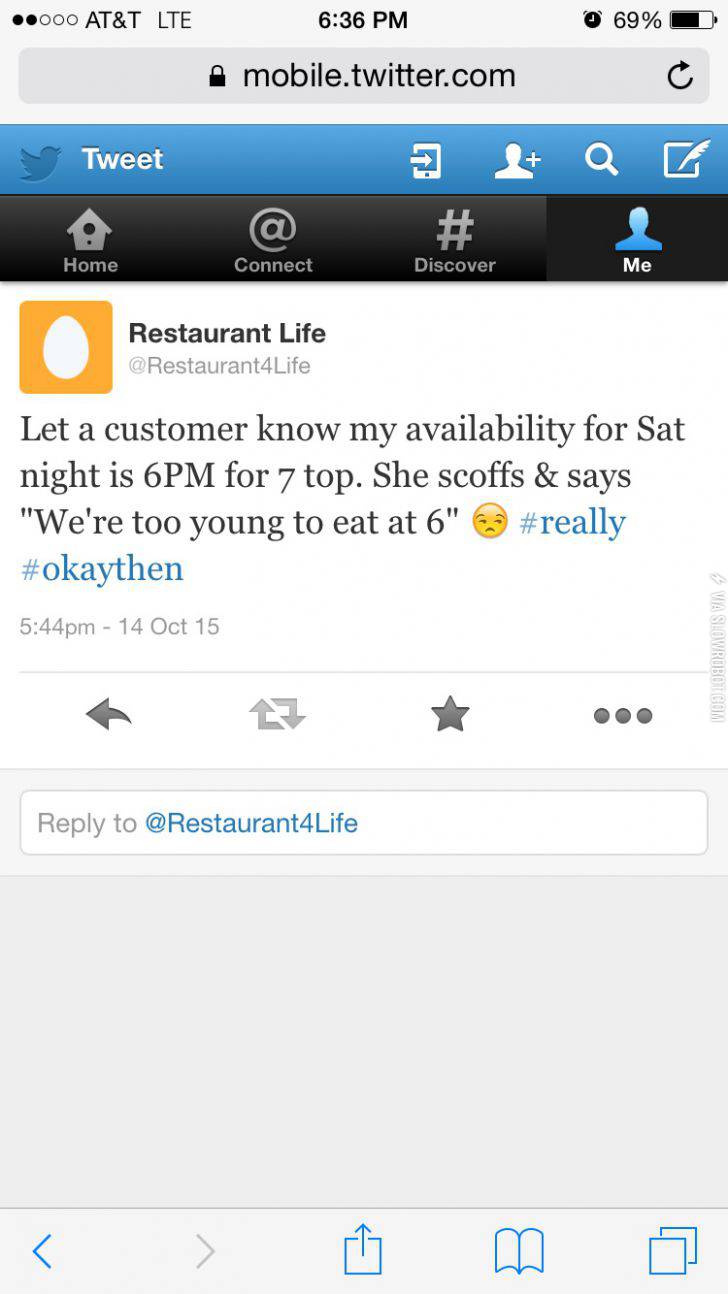Click the add-user follow icon
Image resolution: width=728 pixels, height=1294 pixels.
click(x=517, y=159)
